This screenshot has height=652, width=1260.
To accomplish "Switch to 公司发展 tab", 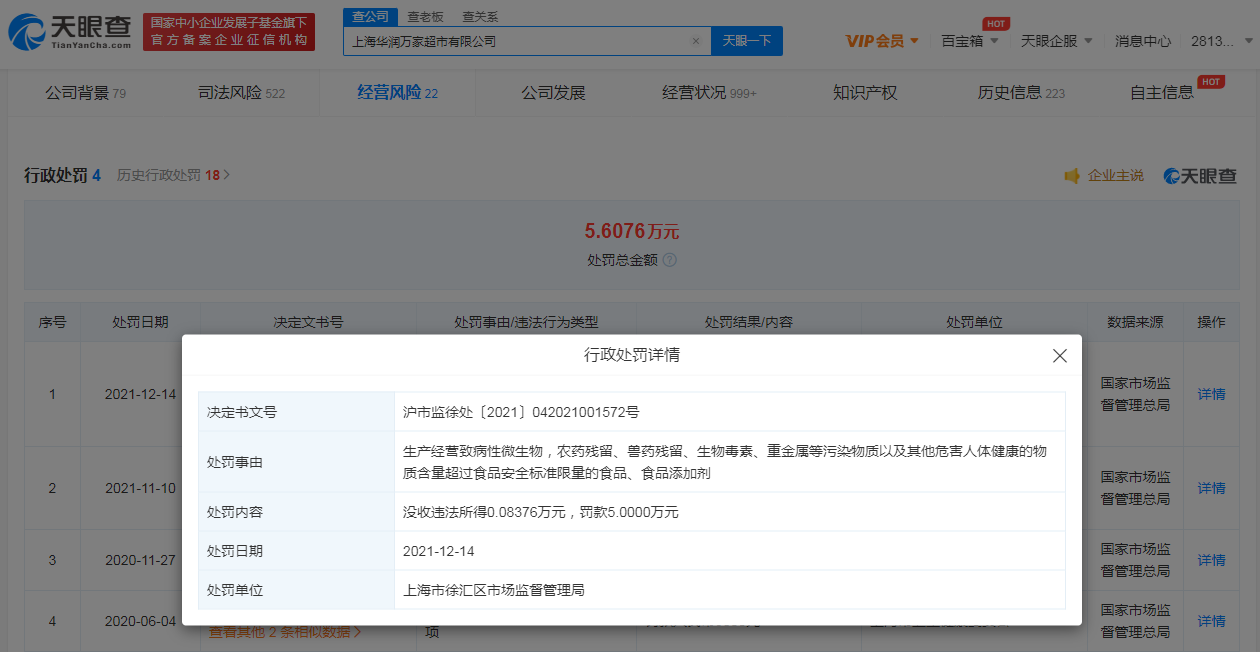I will click(x=553, y=93).
